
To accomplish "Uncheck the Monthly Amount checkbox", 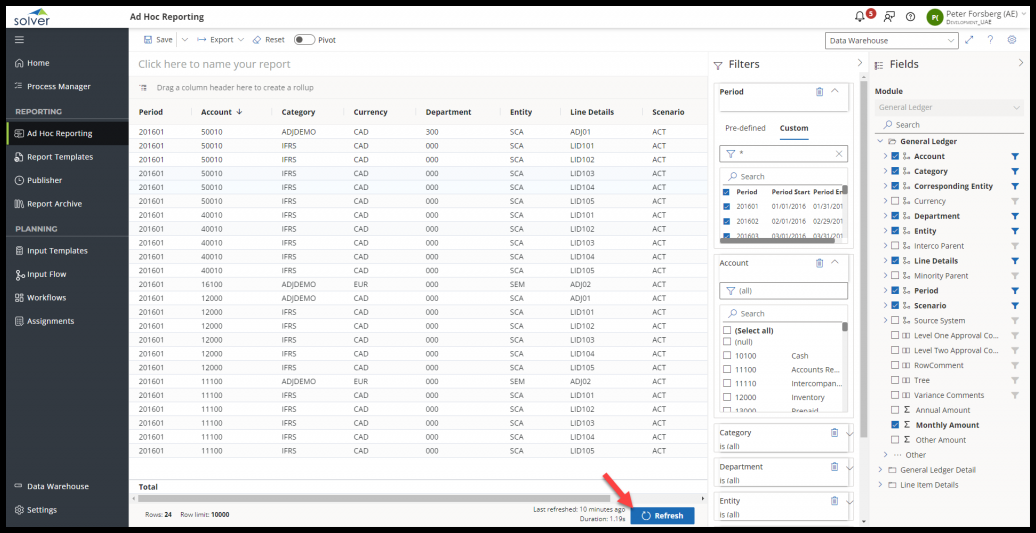I will point(896,425).
